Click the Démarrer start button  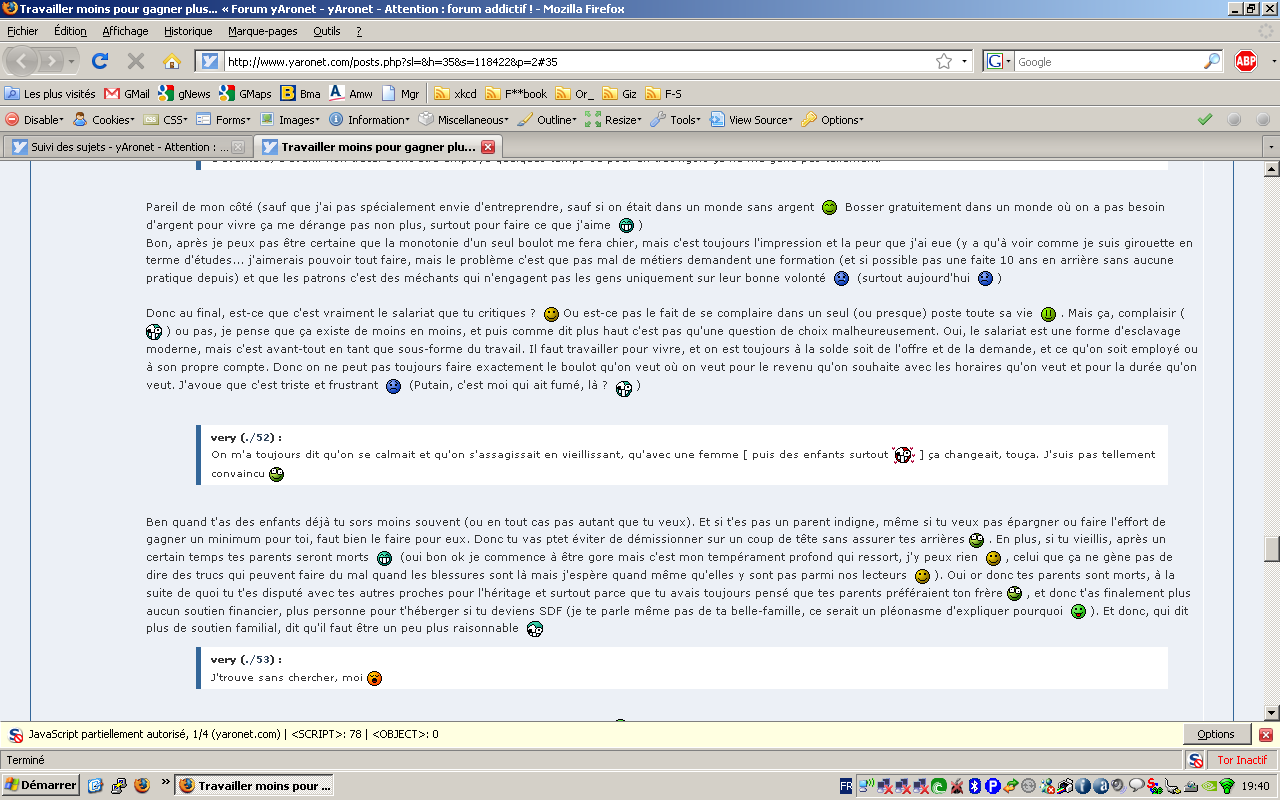(x=41, y=785)
